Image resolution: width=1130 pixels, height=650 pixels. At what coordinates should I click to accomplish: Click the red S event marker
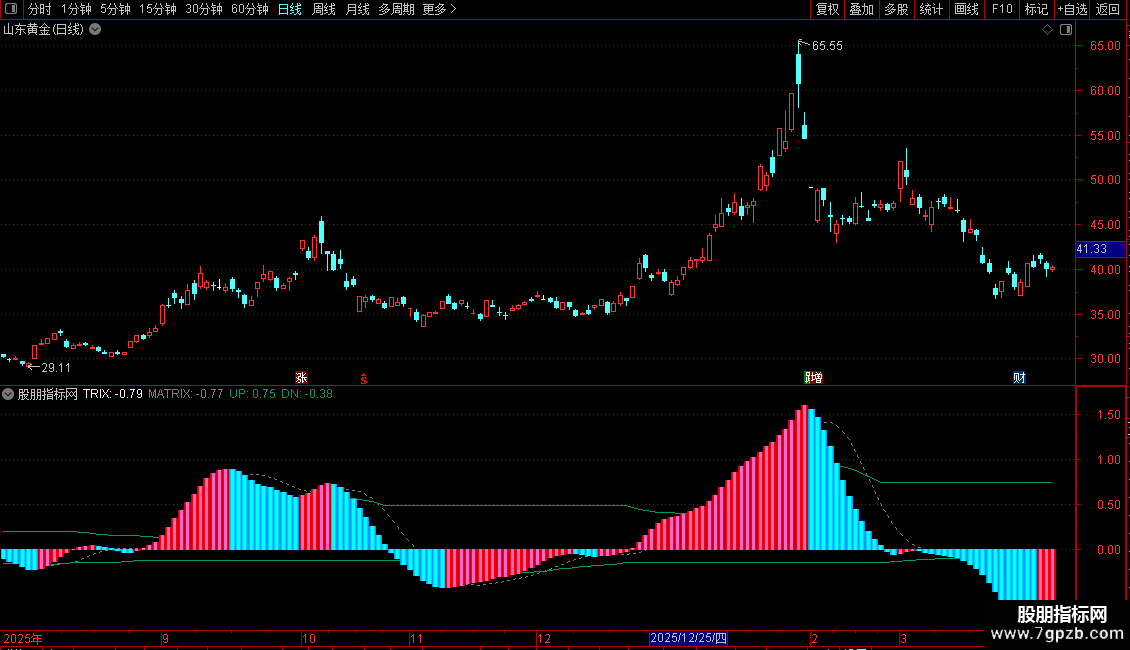click(x=364, y=379)
